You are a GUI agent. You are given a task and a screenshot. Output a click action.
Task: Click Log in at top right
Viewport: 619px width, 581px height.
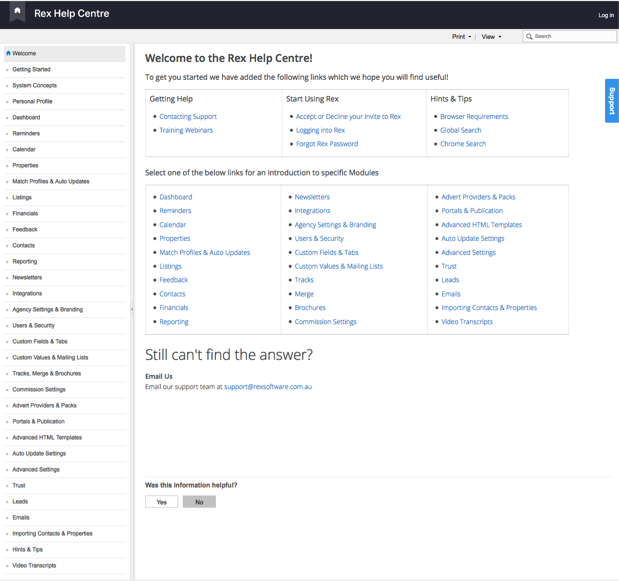coord(606,15)
